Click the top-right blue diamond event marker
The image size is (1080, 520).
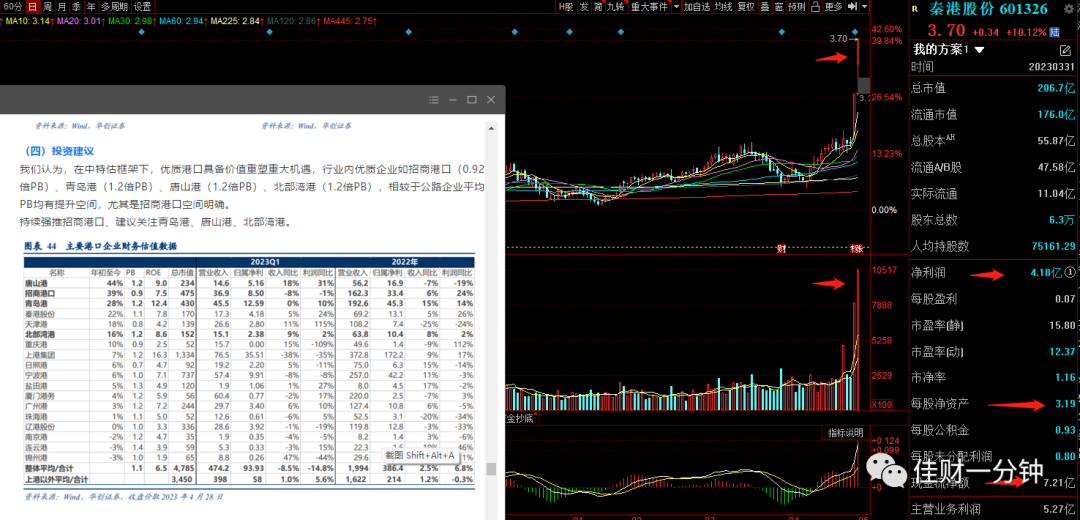click(x=855, y=32)
